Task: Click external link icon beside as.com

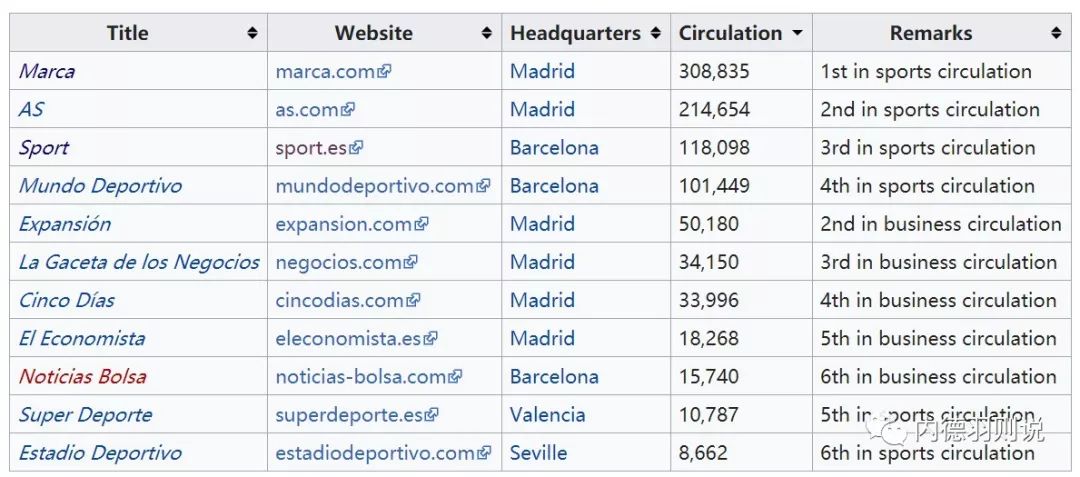Action: coord(349,109)
